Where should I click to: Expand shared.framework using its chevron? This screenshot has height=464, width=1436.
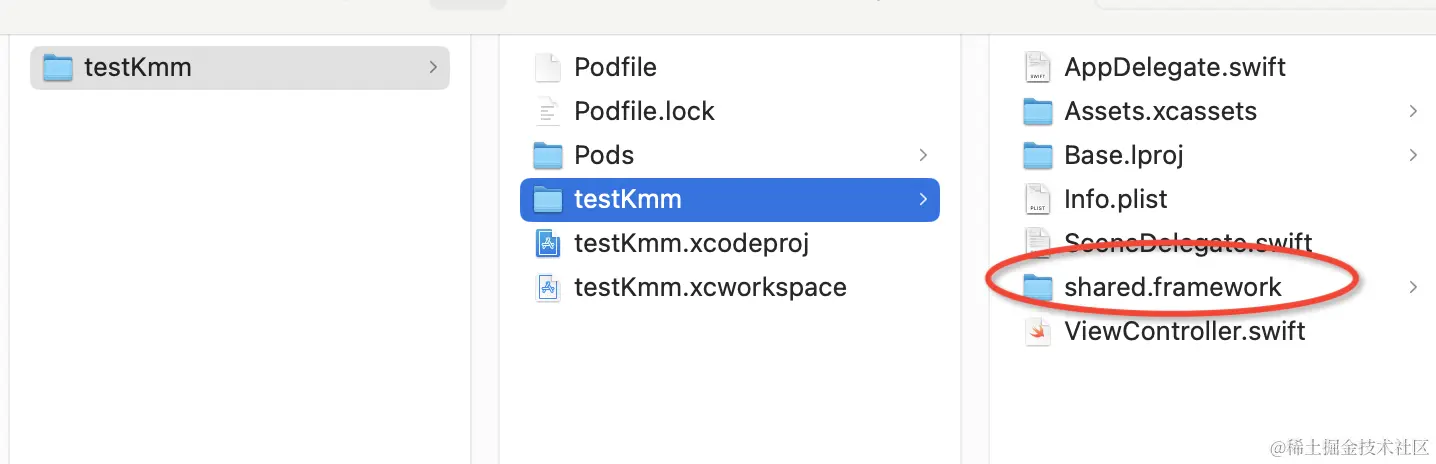pos(1413,287)
